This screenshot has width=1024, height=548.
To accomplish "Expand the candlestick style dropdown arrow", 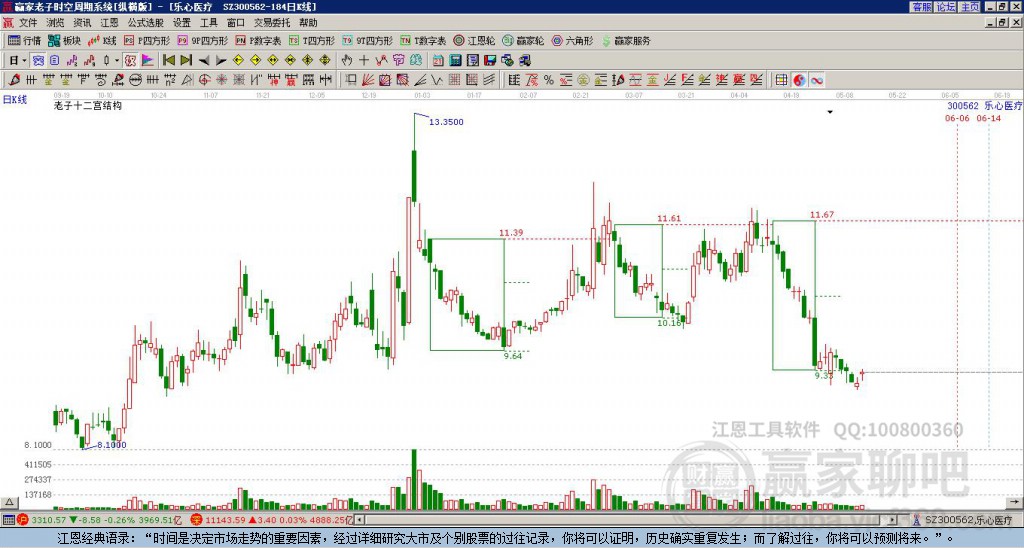I will click(117, 60).
